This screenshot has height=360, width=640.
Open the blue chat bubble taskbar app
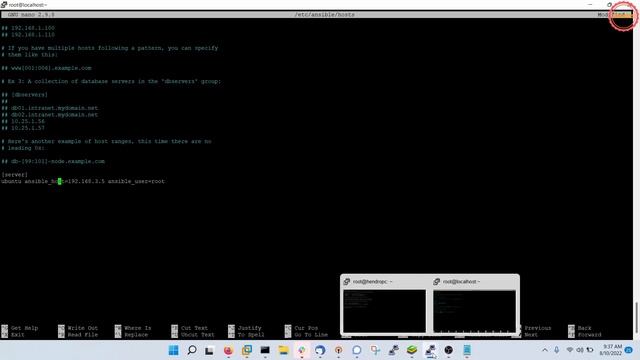click(357, 350)
